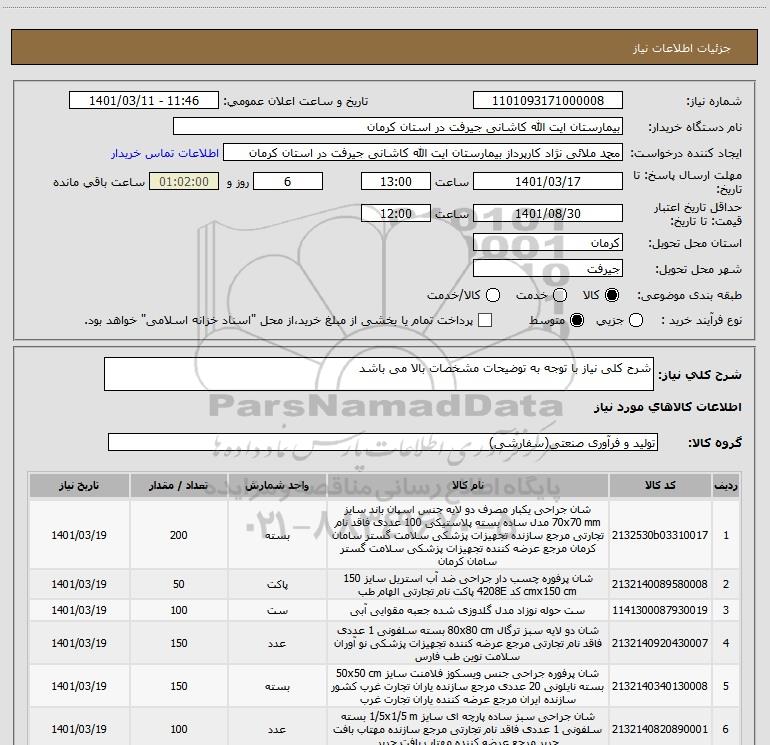
Task: Click the delivery province field کرمان
Action: pyautogui.click(x=548, y=243)
